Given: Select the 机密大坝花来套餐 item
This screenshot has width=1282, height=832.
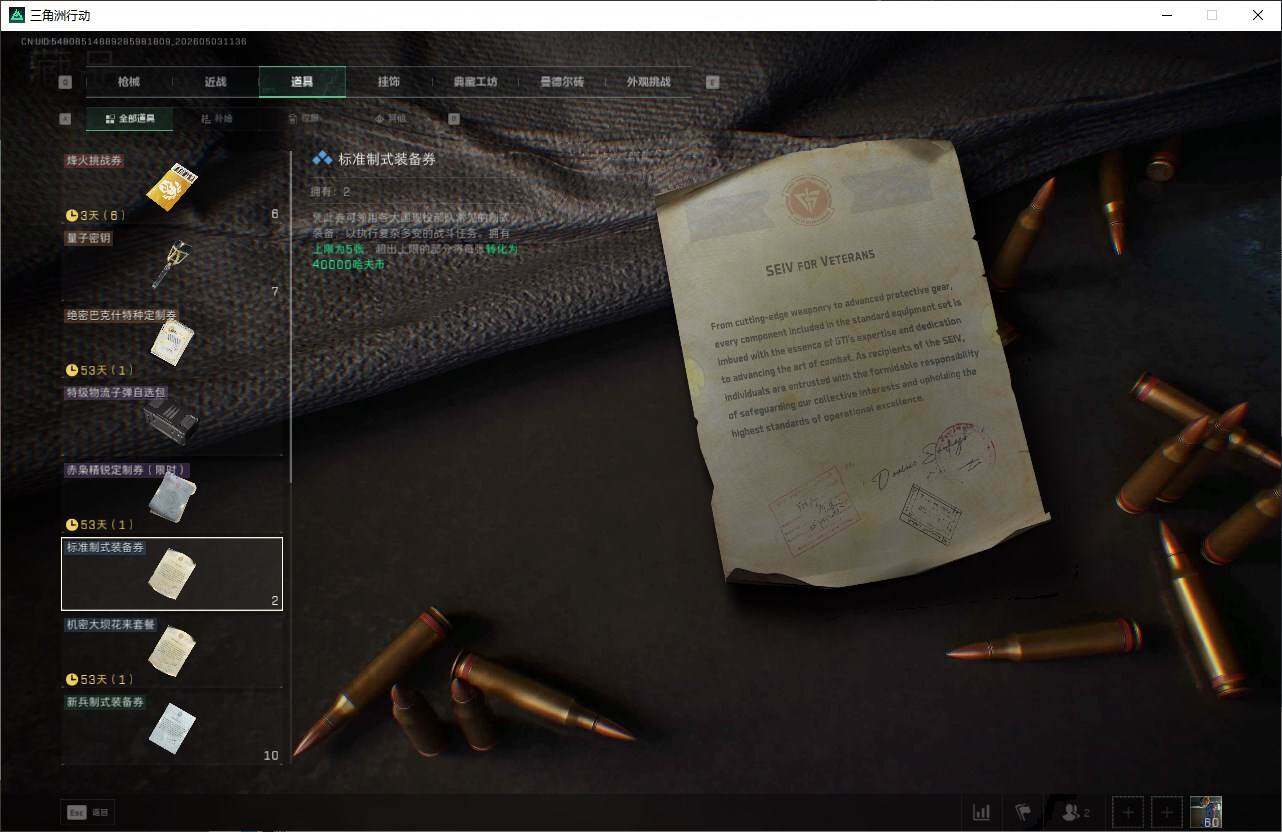Looking at the screenshot, I should pyautogui.click(x=172, y=651).
